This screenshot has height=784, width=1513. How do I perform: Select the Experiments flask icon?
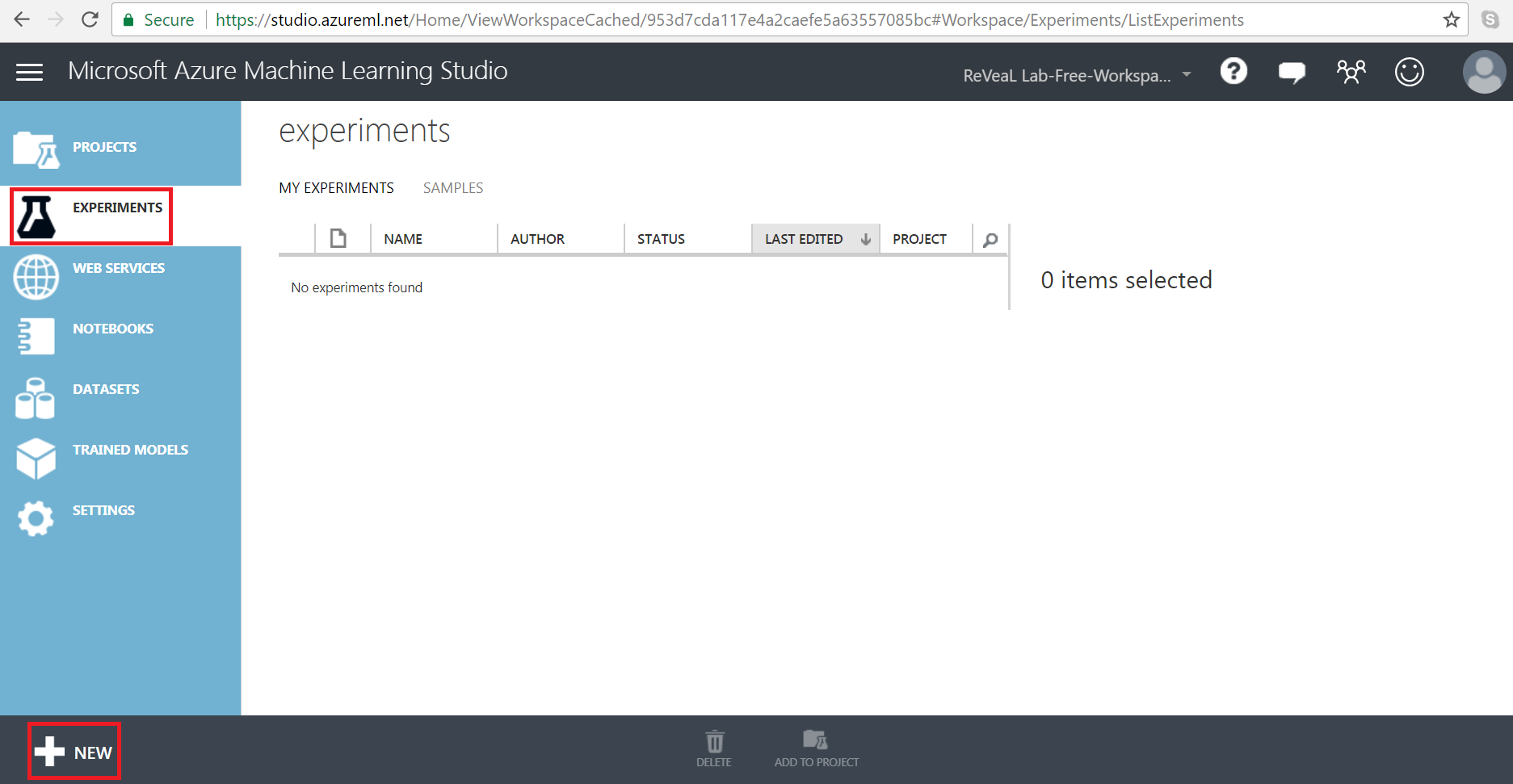[36, 216]
